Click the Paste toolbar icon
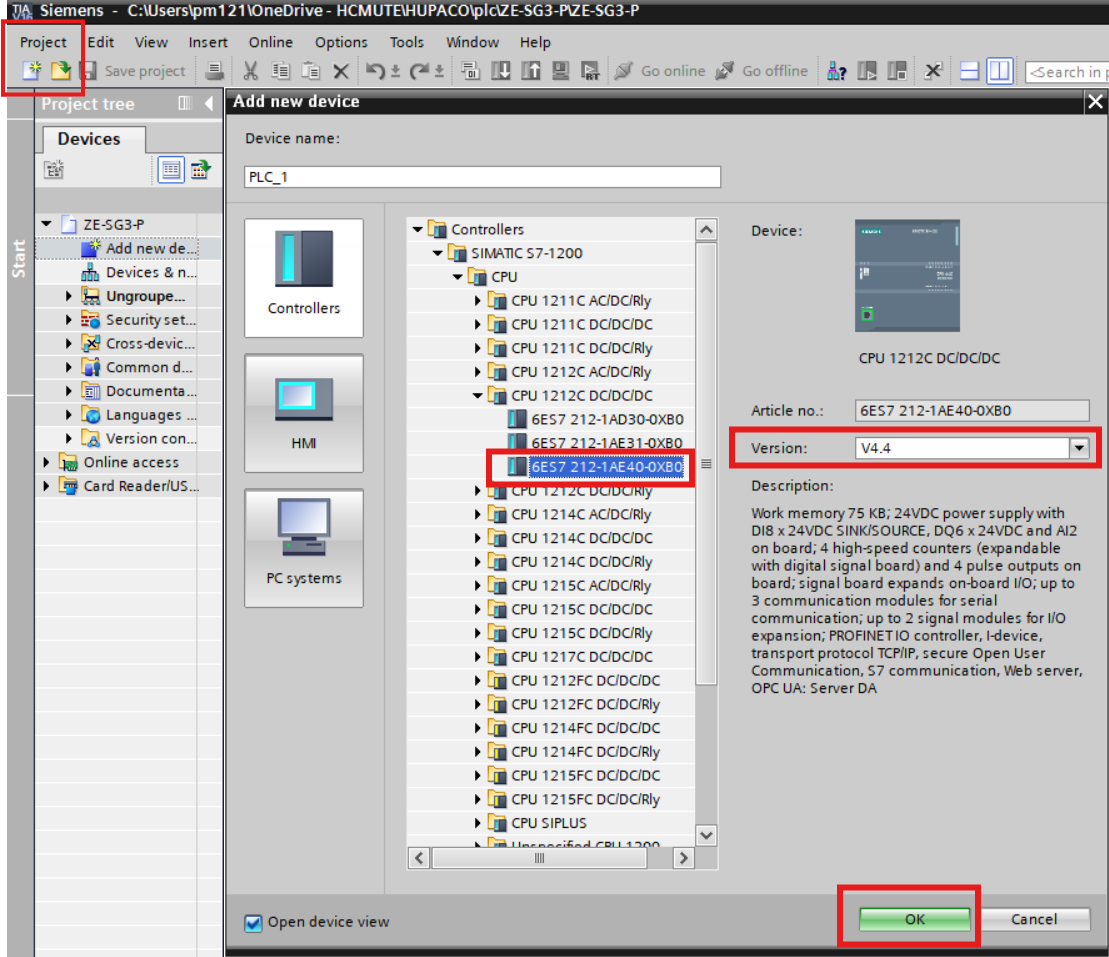Viewport: 1109px width, 957px height. (310, 71)
